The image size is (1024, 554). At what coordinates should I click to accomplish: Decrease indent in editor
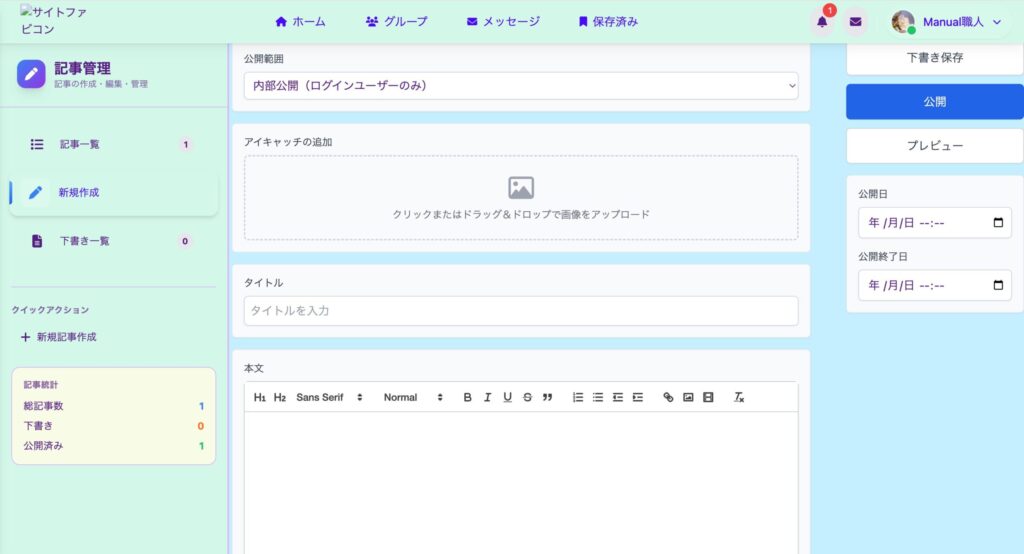coord(618,397)
